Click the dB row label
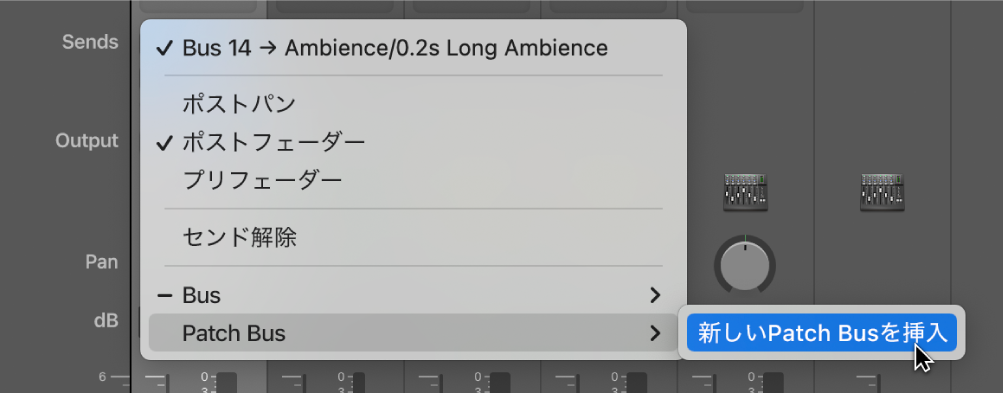 pyautogui.click(x=106, y=320)
